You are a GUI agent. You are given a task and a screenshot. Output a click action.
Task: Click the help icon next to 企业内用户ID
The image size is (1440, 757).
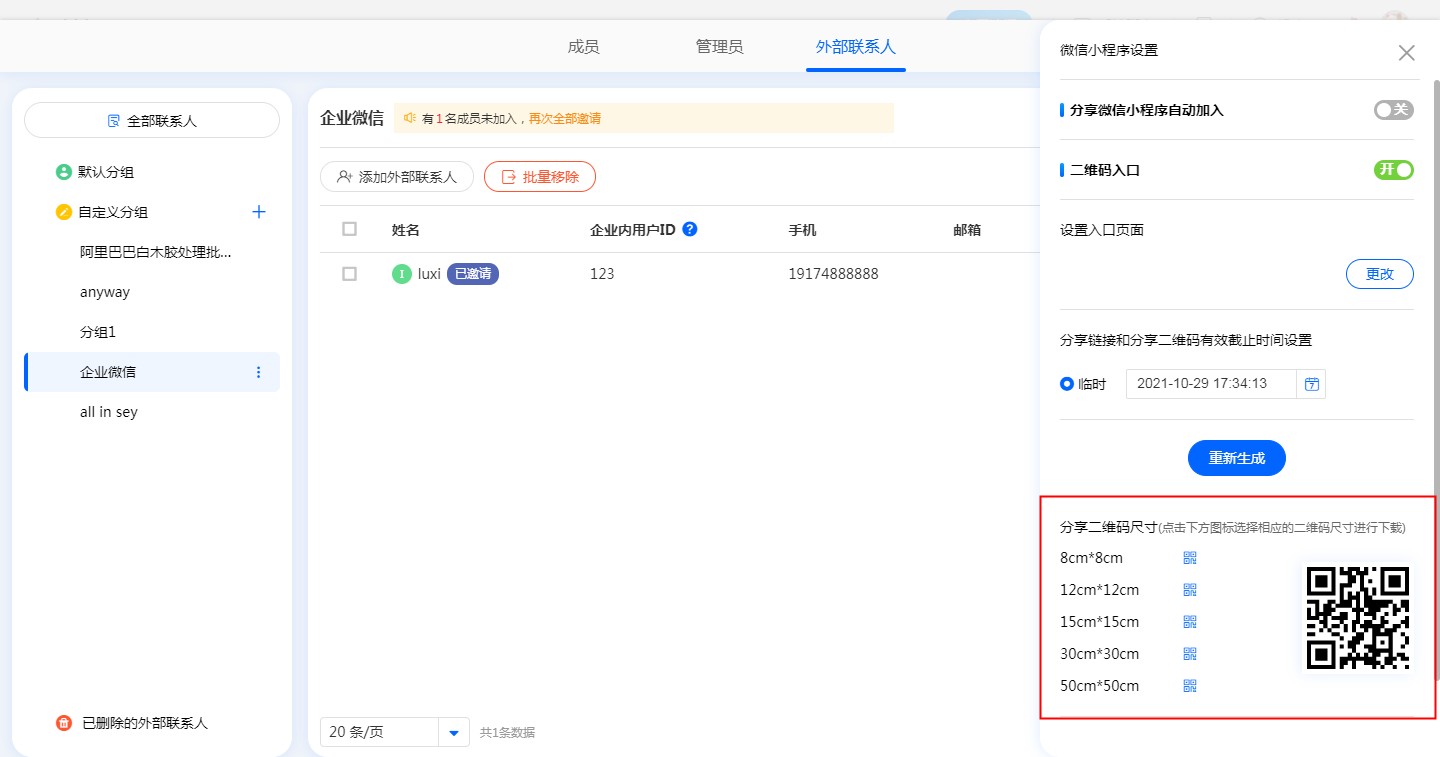coord(689,229)
